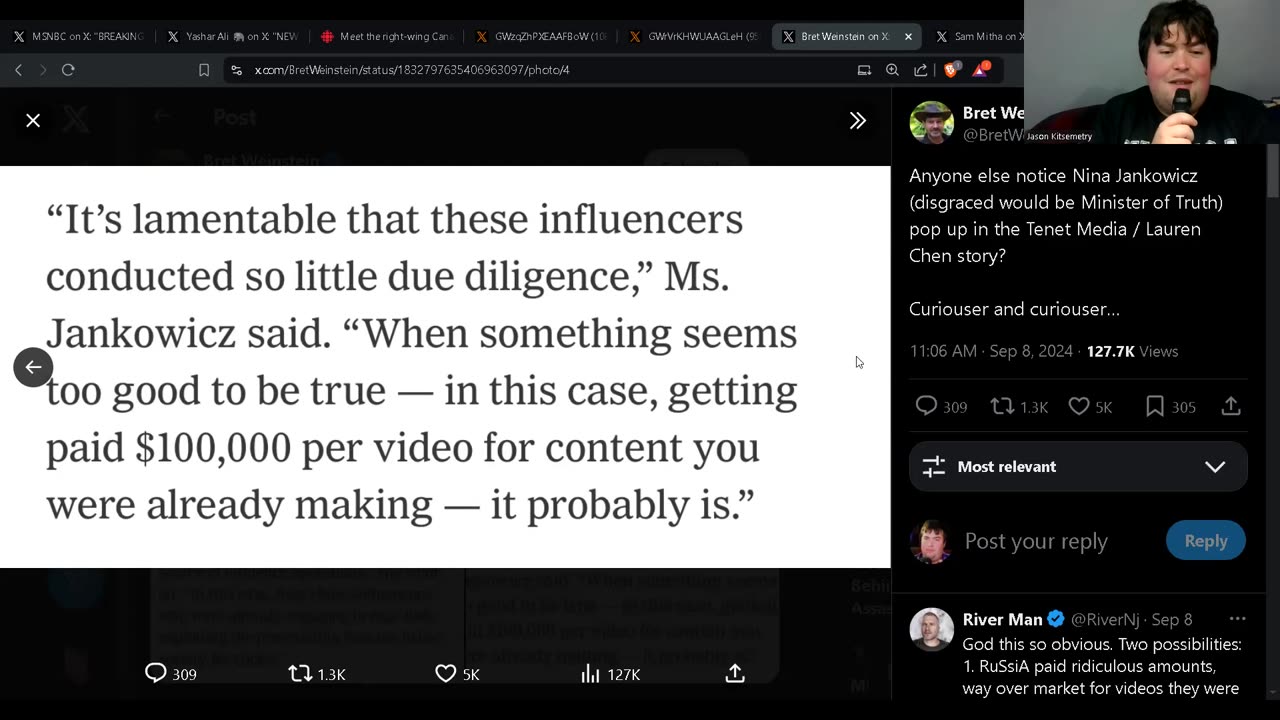1280x720 pixels.
Task: Reload the page in the browser
Action: [68, 70]
